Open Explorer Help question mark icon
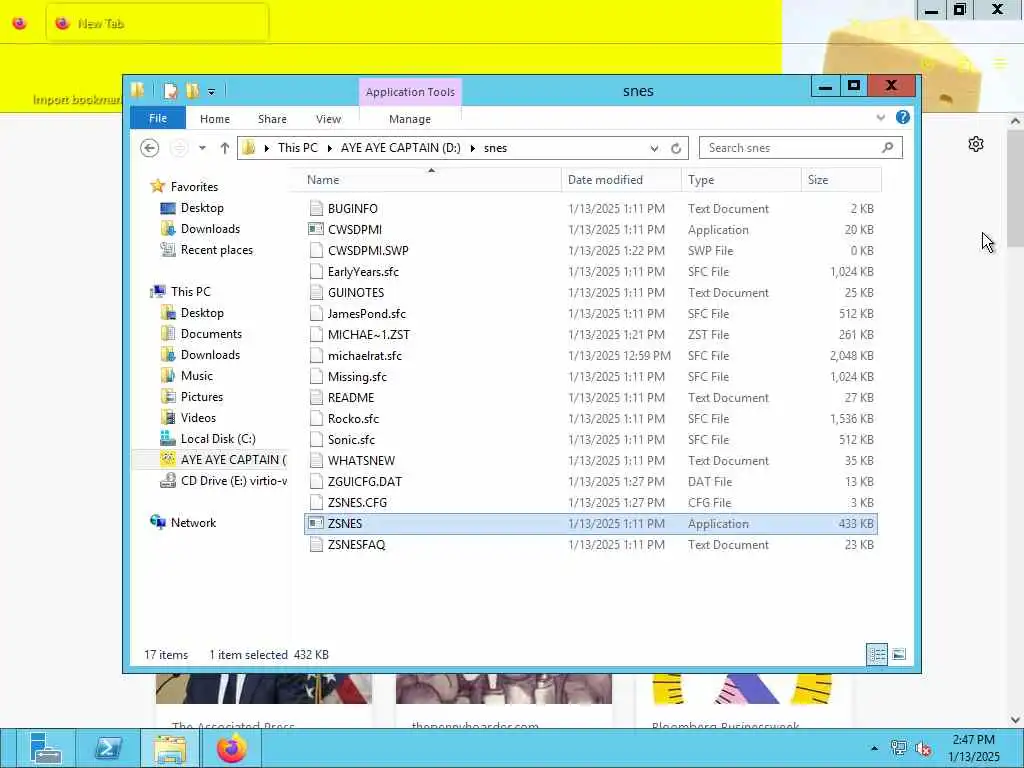 click(903, 117)
